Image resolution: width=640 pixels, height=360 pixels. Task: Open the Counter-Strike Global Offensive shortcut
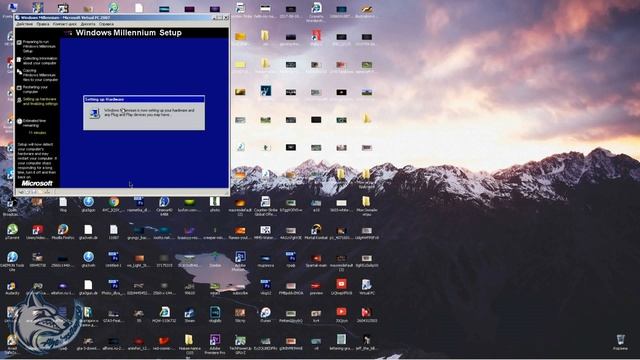pos(265,205)
